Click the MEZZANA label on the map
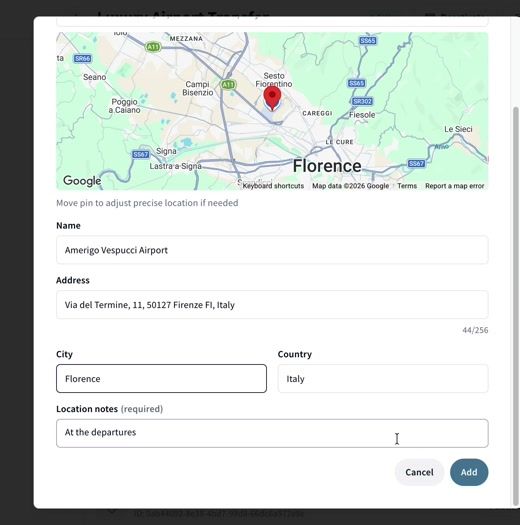520x525 pixels. [x=186, y=39]
